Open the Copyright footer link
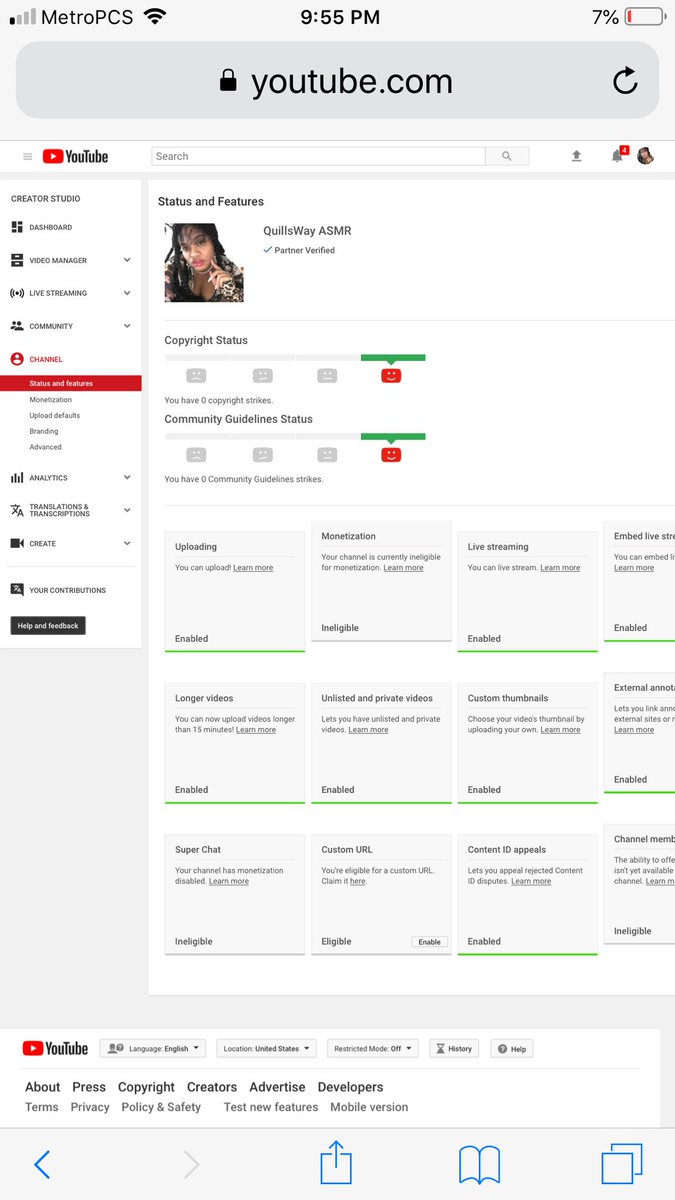The height and width of the screenshot is (1200, 675). [x=146, y=1087]
